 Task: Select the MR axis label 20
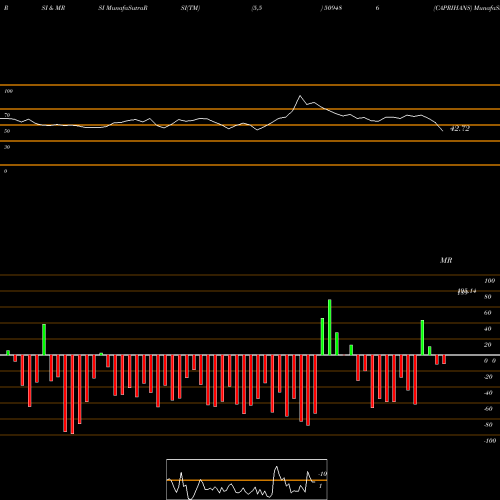[x=487, y=345]
